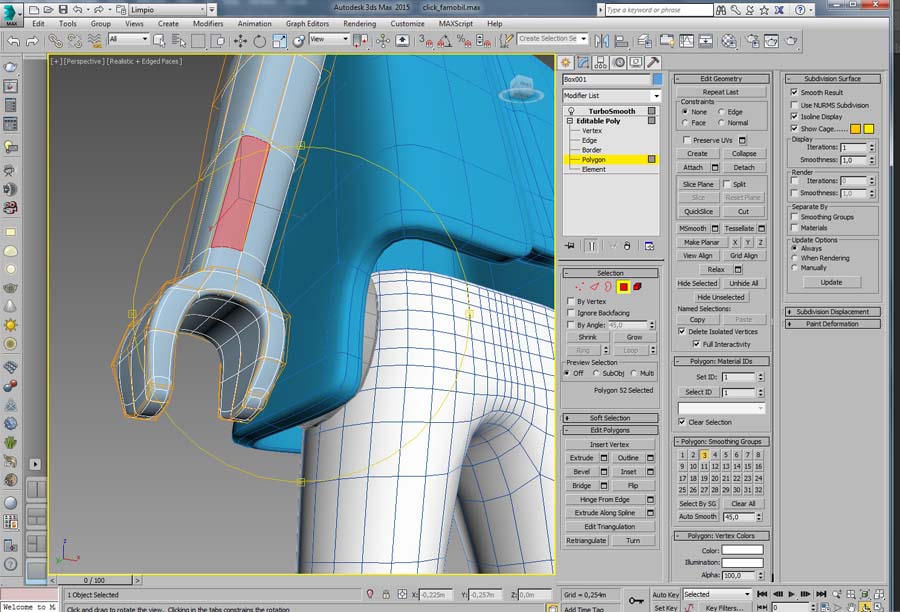The width and height of the screenshot is (900, 612).
Task: Open the Utilities hammer panel icon
Action: coord(652,62)
